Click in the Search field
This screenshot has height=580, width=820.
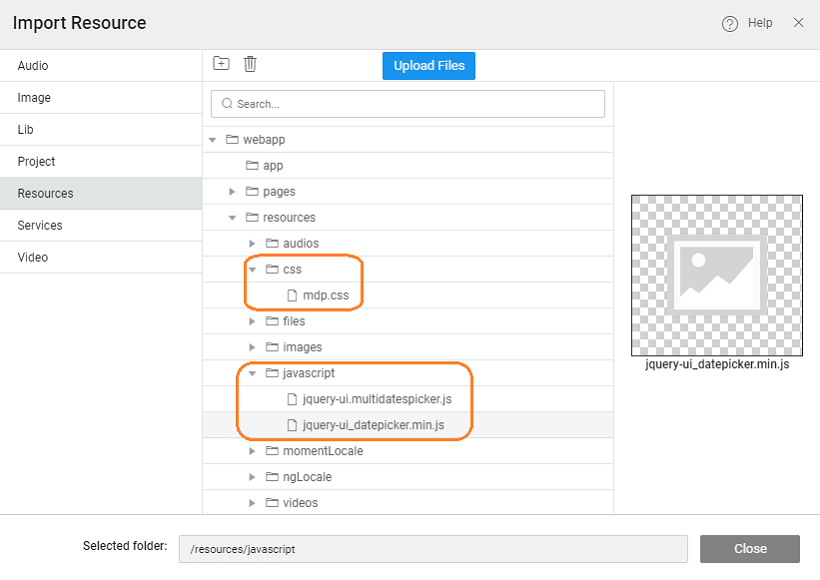click(408, 104)
